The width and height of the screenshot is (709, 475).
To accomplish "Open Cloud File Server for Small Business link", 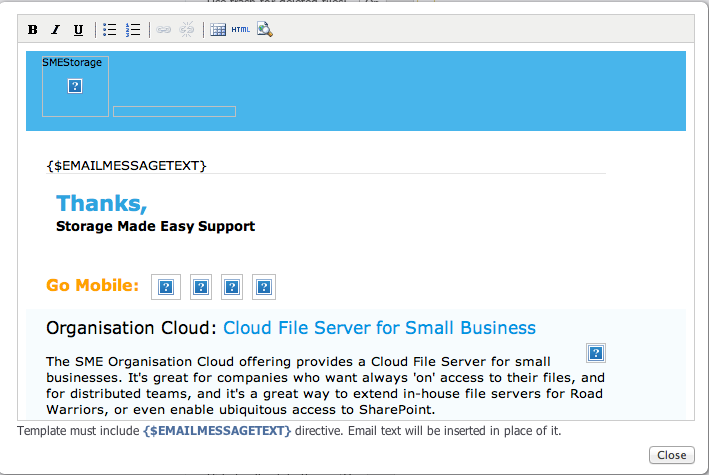I will 379,328.
